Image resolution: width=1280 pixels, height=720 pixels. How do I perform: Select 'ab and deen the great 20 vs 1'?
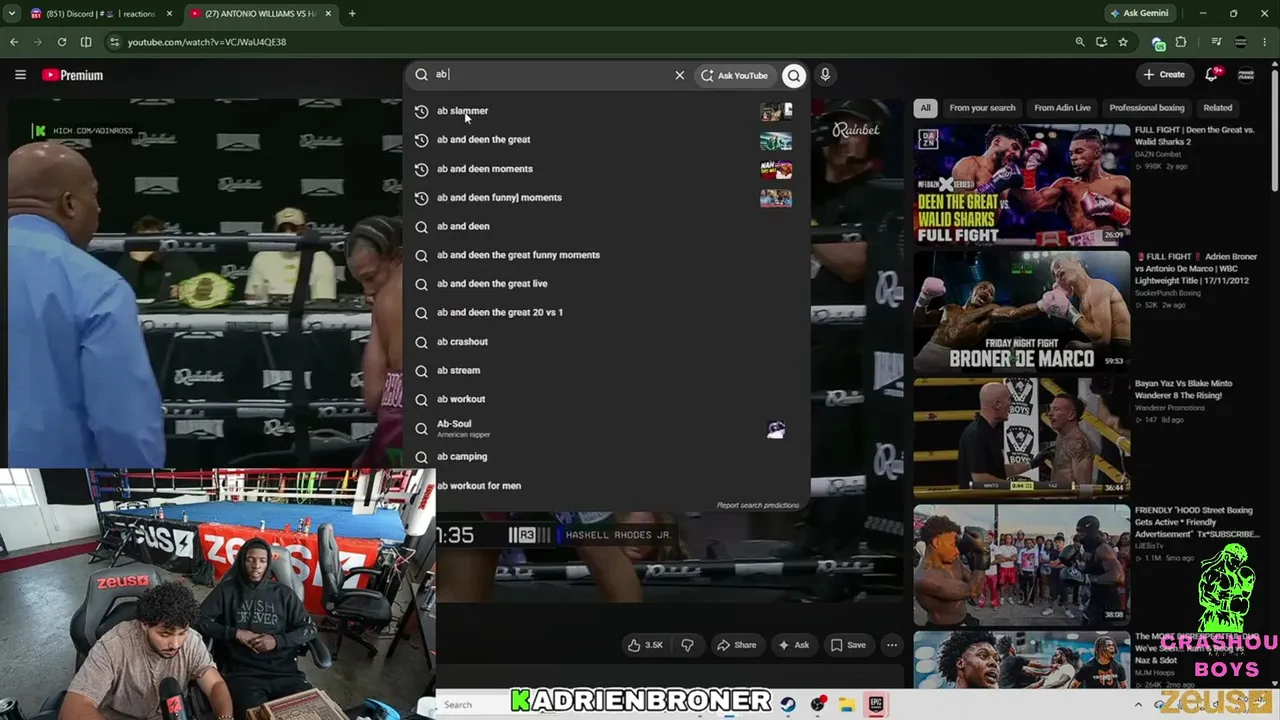point(607,313)
